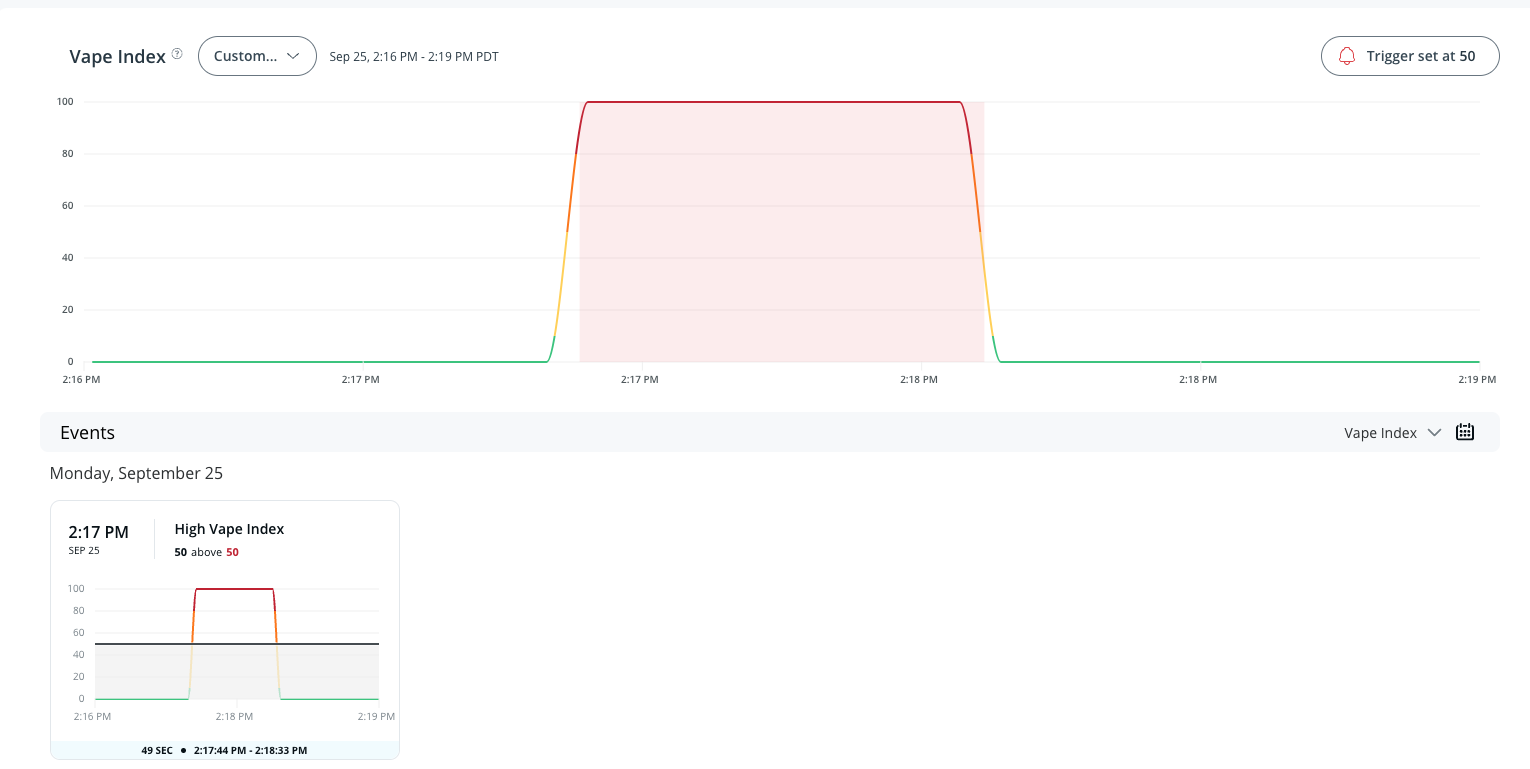This screenshot has width=1530, height=769.
Task: Click the bell icon in the trigger button
Action: coord(1347,56)
